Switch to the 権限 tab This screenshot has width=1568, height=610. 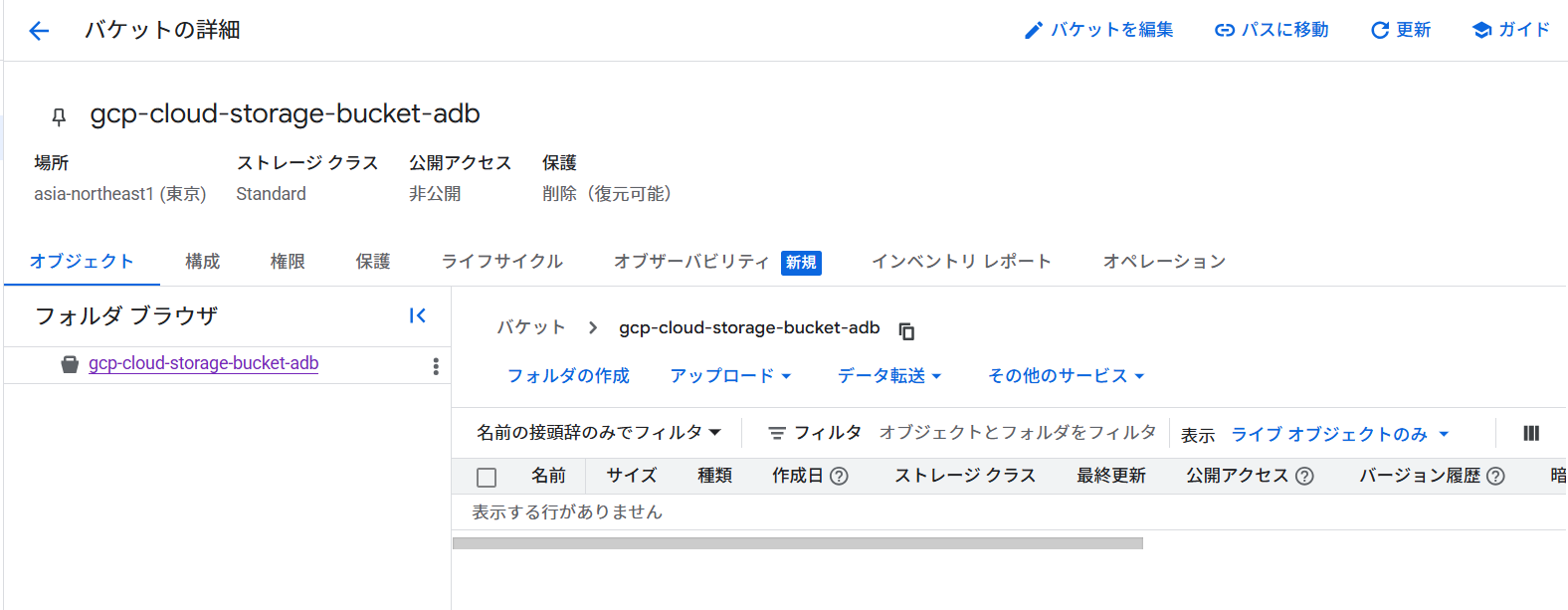[x=288, y=261]
